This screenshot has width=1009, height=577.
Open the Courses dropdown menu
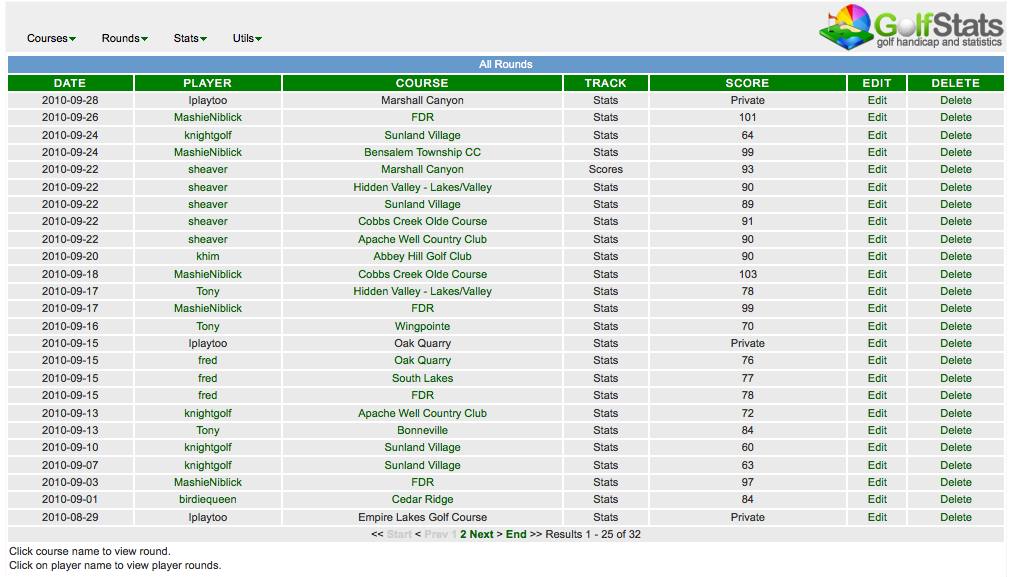click(x=51, y=39)
